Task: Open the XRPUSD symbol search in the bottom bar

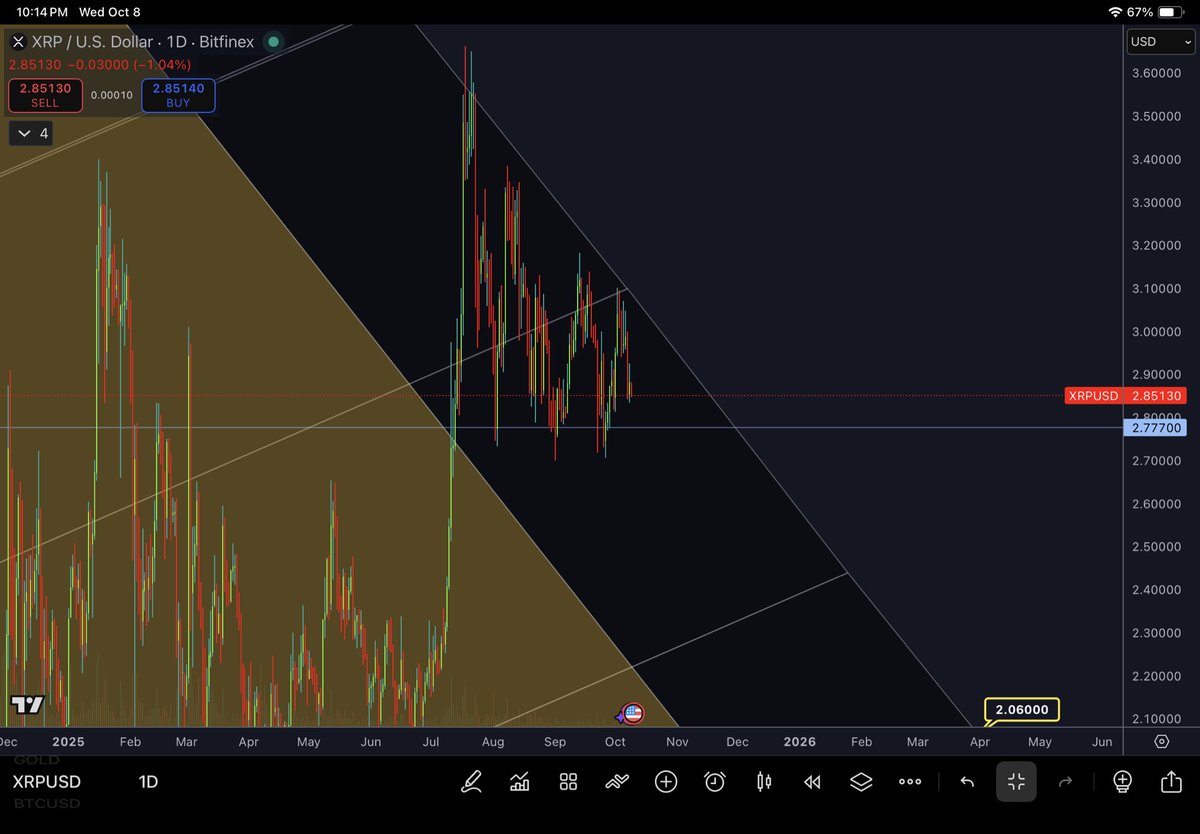Action: tap(46, 782)
